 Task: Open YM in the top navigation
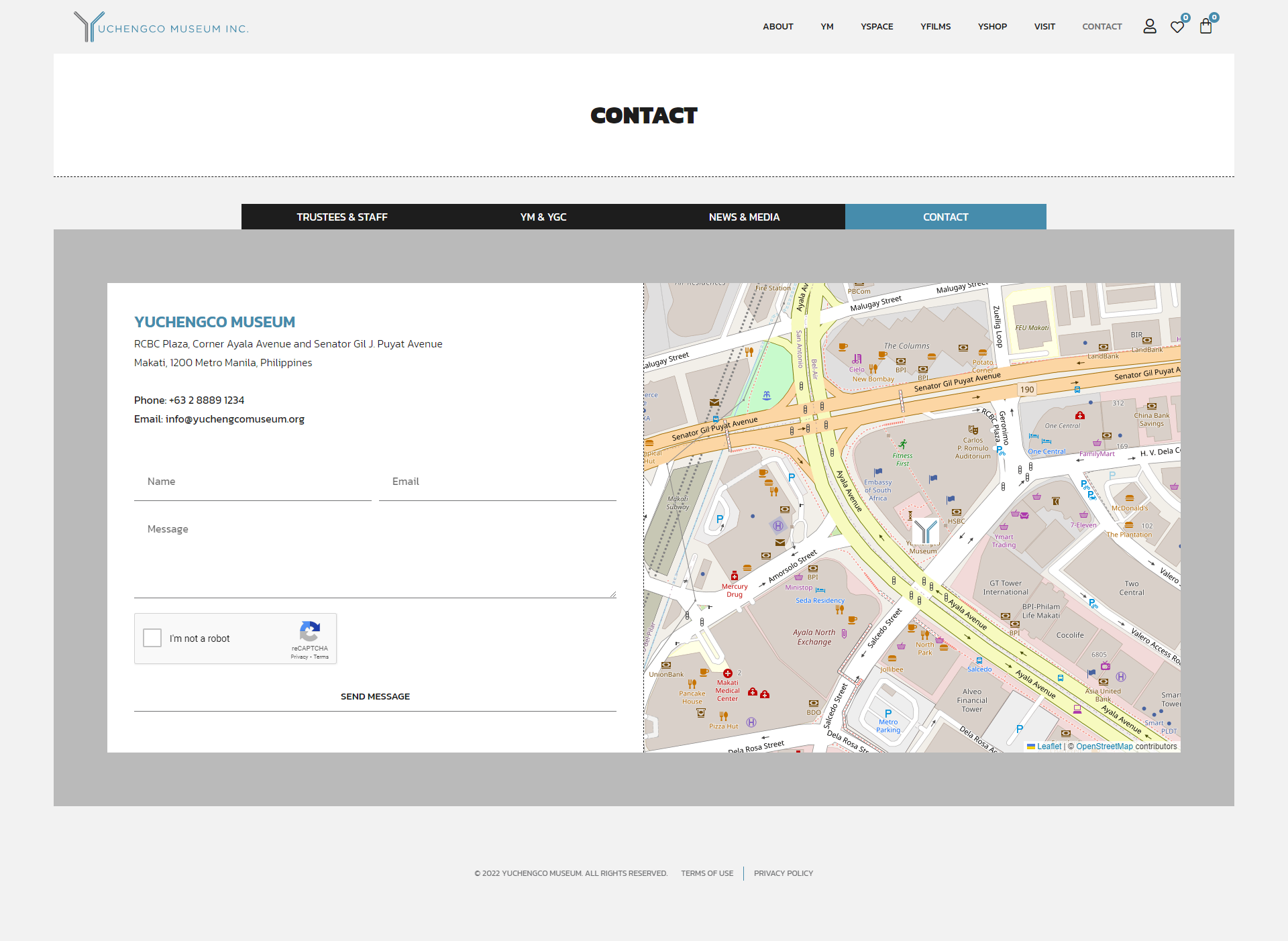point(827,27)
